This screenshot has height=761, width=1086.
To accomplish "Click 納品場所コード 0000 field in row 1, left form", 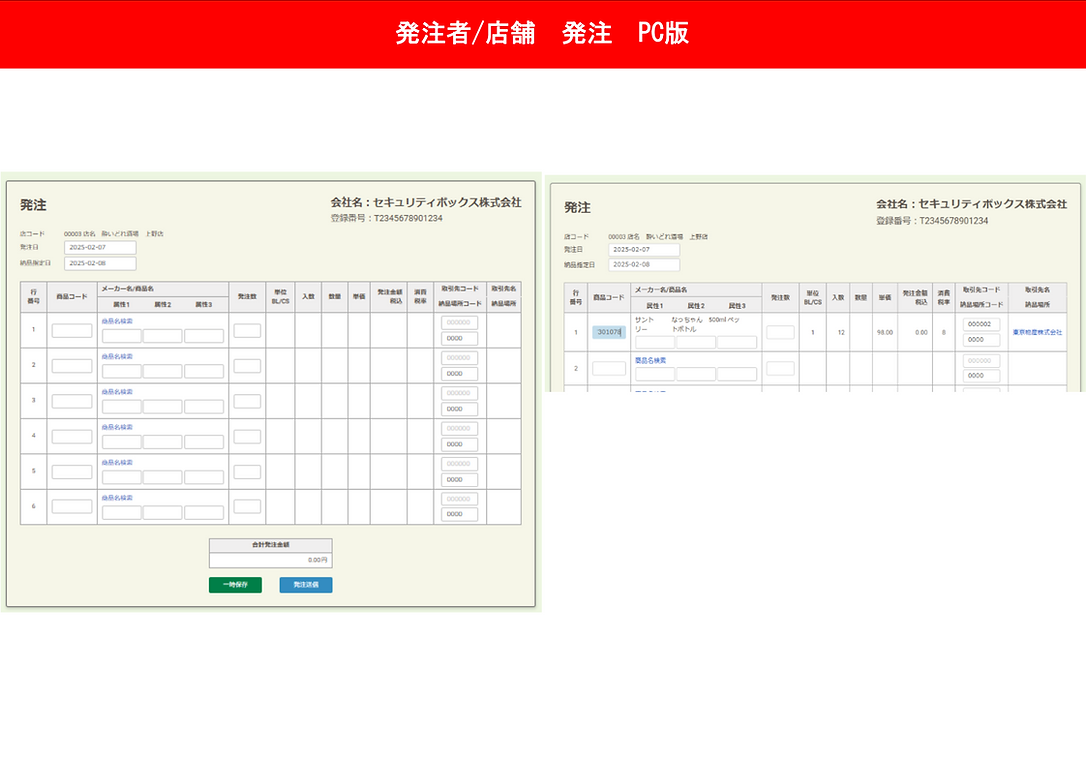I will (x=459, y=339).
